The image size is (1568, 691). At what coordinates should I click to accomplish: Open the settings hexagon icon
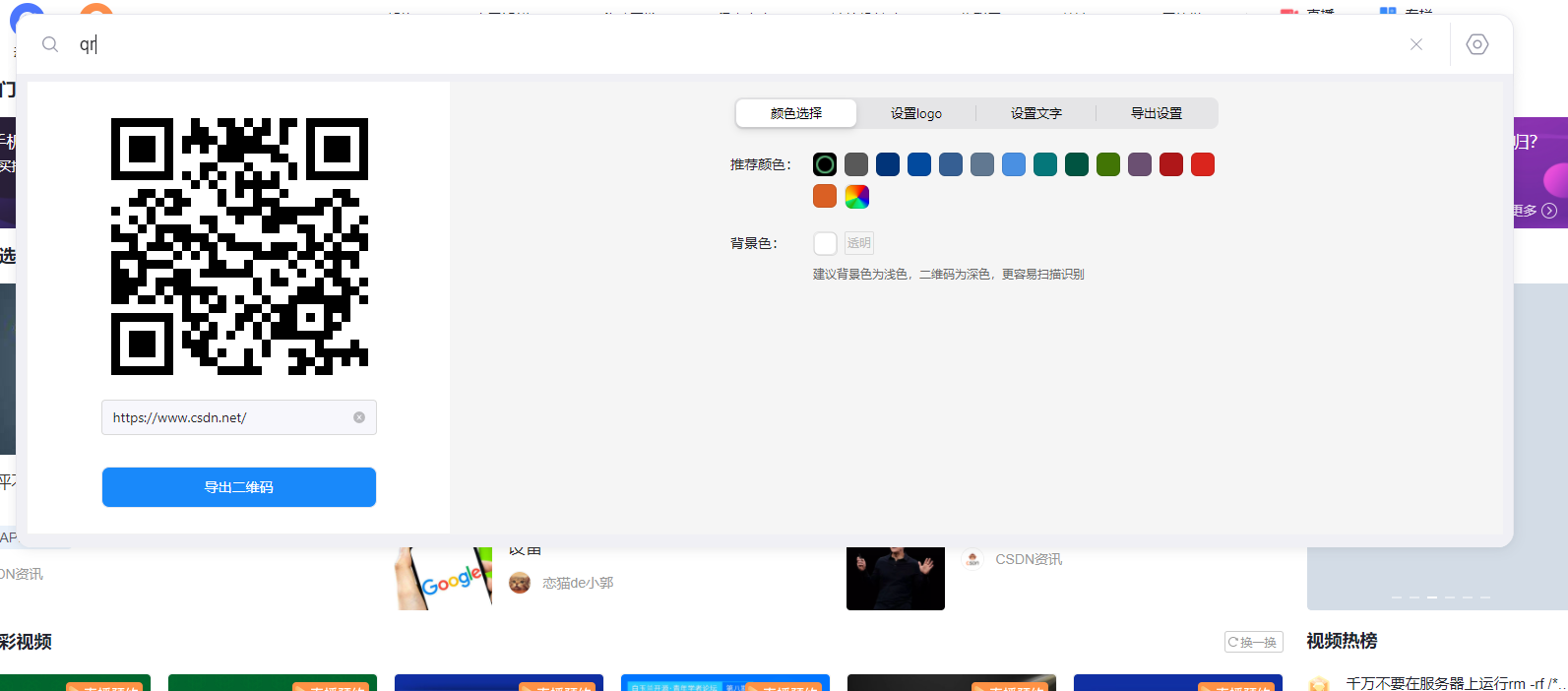click(1477, 44)
